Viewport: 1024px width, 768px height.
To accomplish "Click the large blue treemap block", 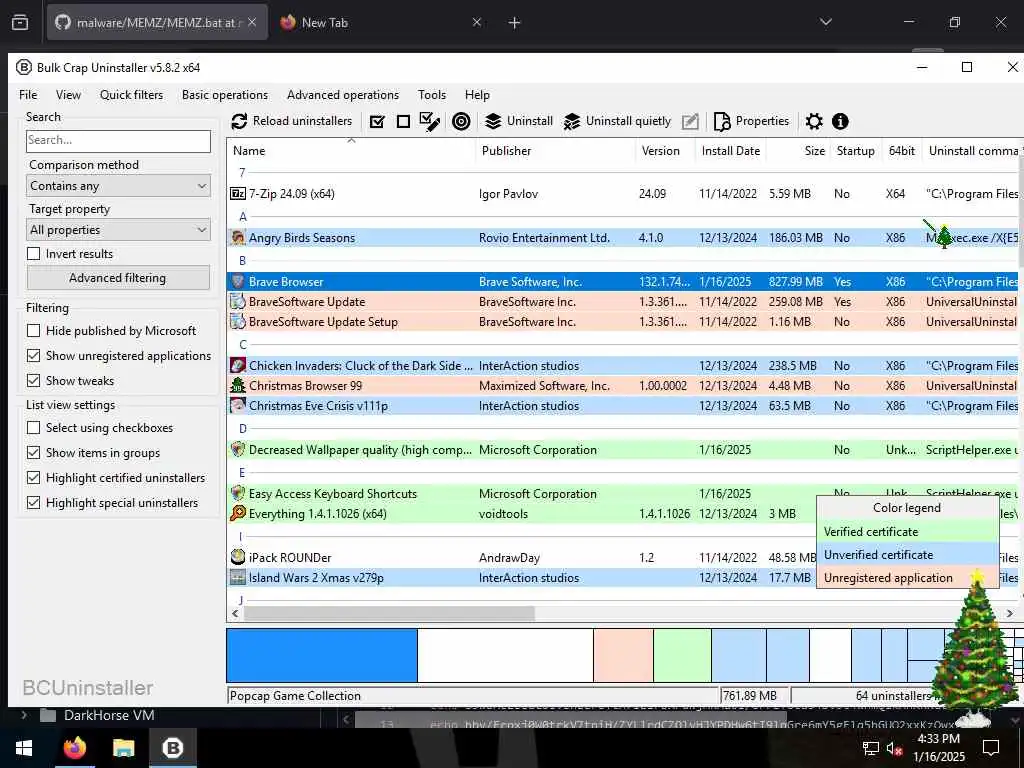I will click(x=322, y=655).
